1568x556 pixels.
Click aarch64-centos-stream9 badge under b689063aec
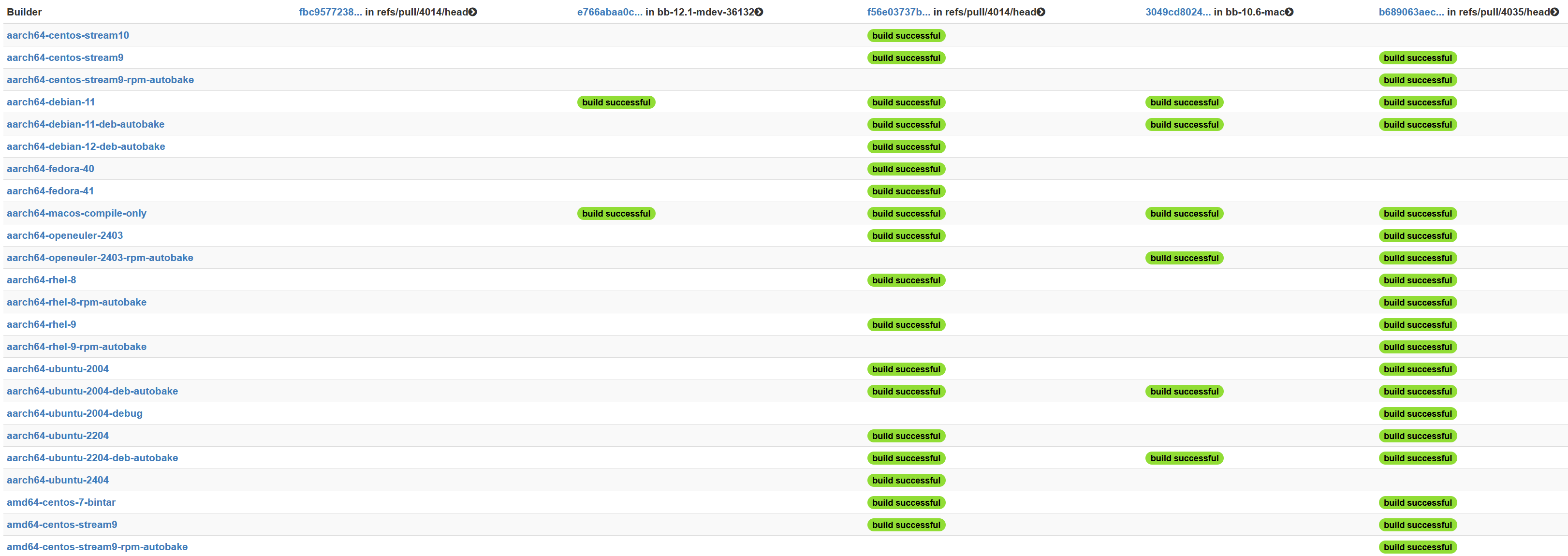click(x=1418, y=58)
